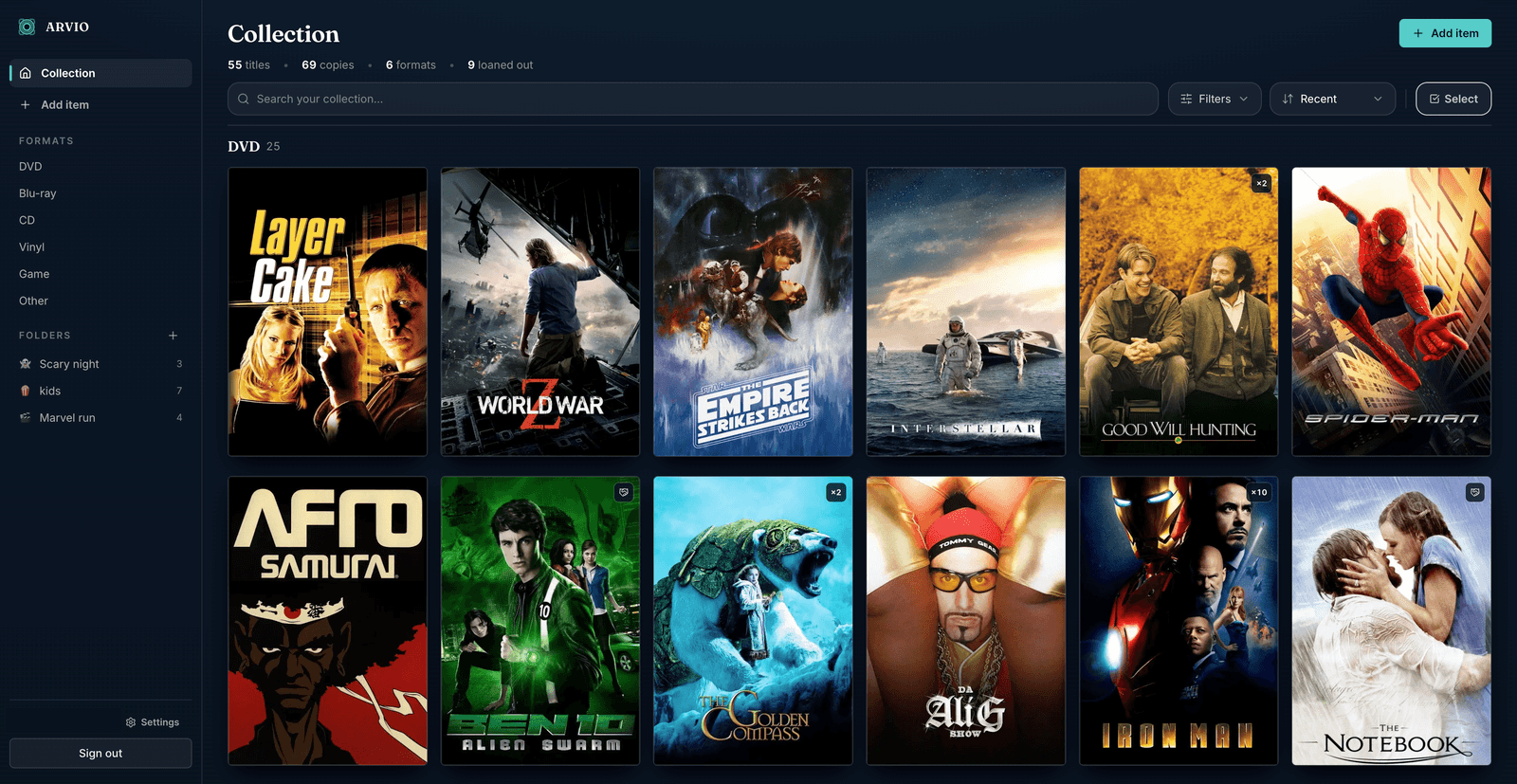The height and width of the screenshot is (784, 1517).
Task: Open the World War Z cover
Action: 540,312
